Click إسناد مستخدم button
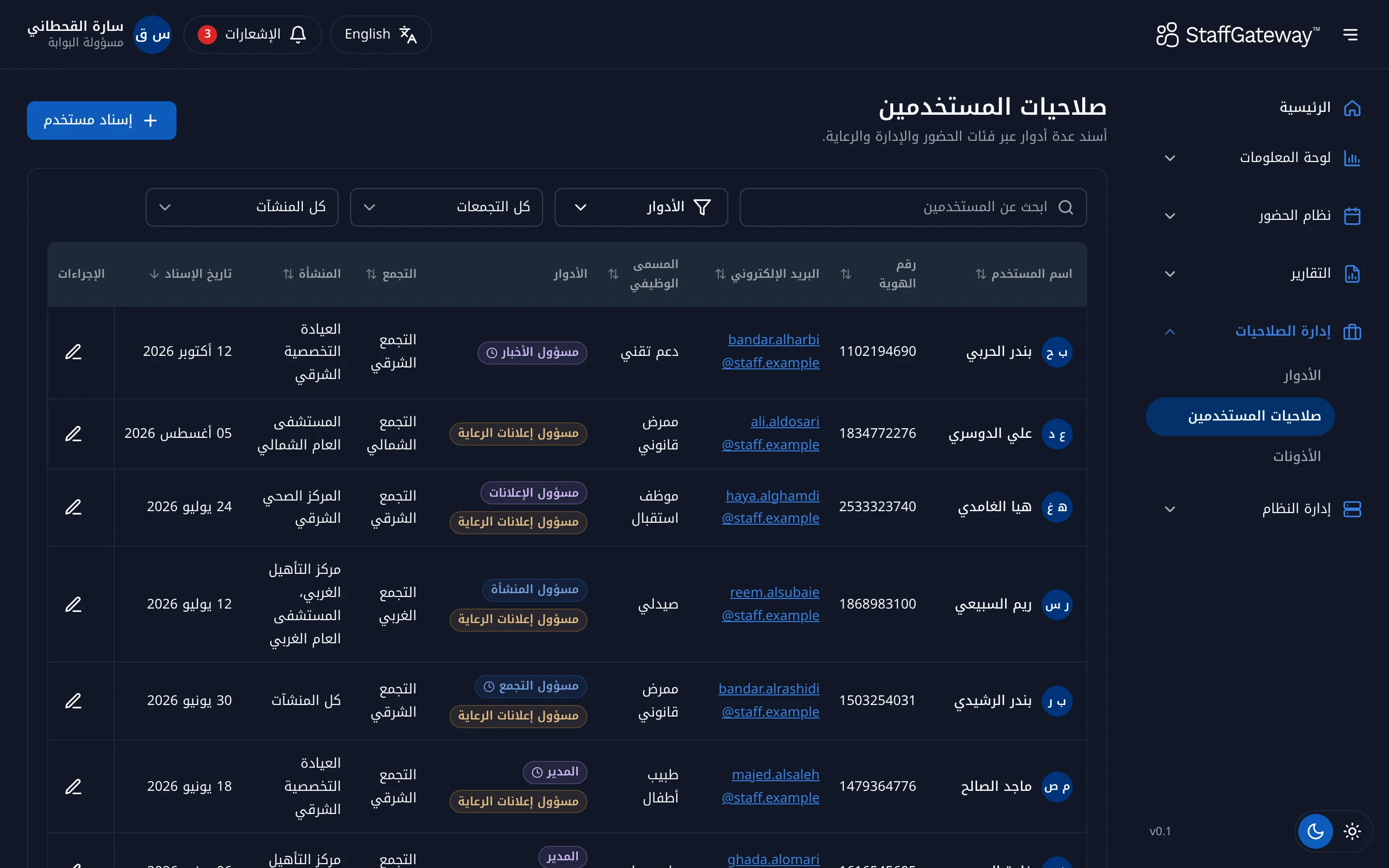1389x868 pixels. click(102, 120)
